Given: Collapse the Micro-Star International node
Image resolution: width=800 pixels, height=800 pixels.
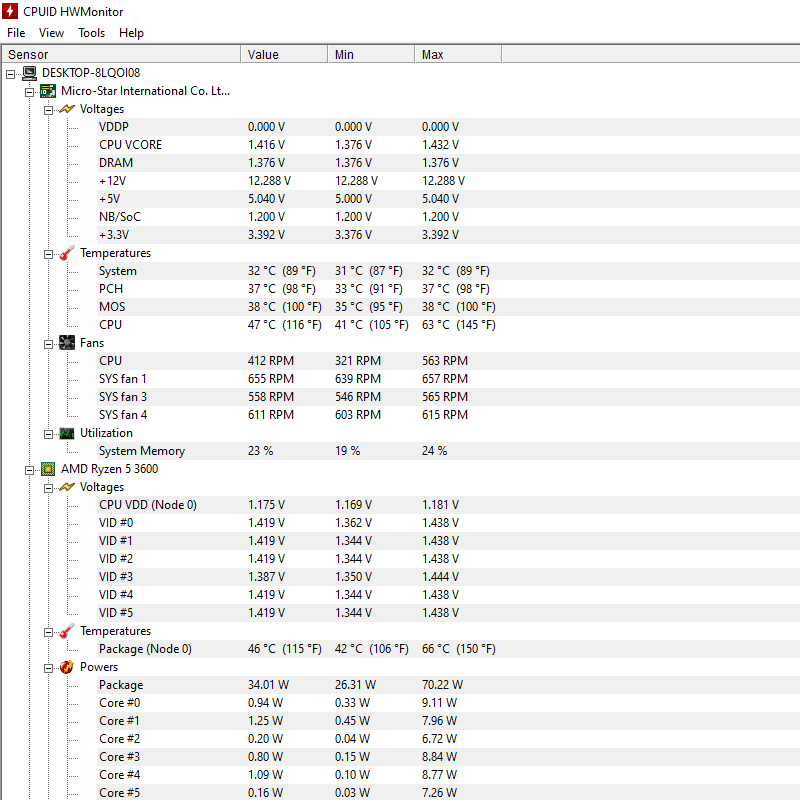Looking at the screenshot, I should 30,92.
